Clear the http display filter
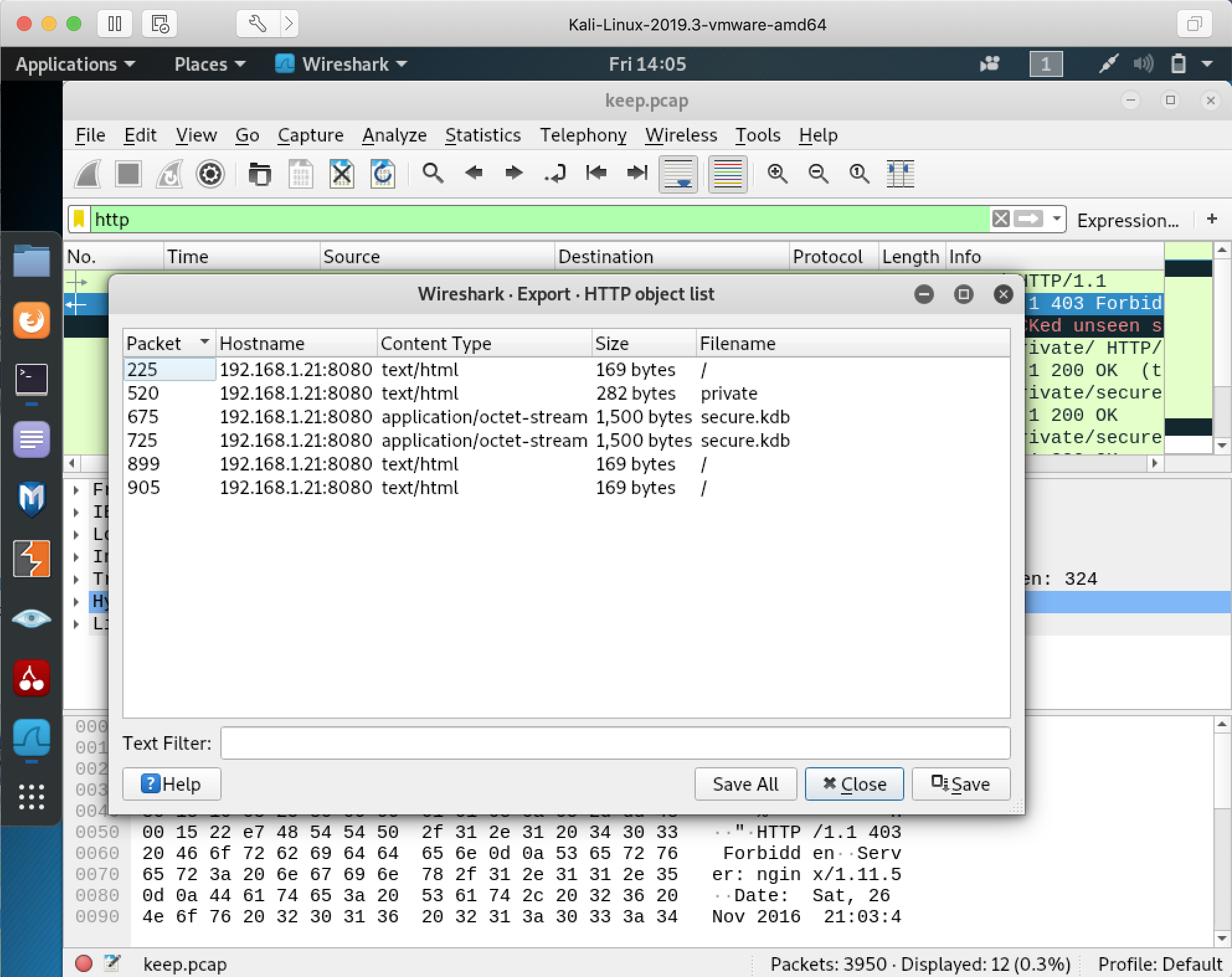The image size is (1232, 977). [1000, 219]
